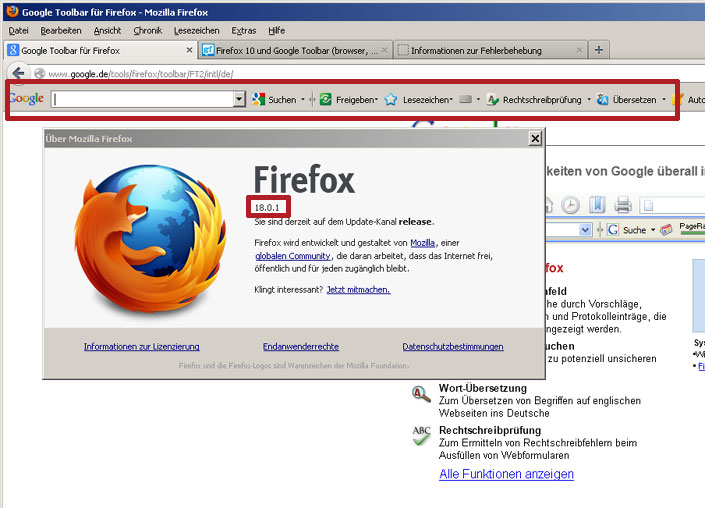Open a new tab with plus button
The image size is (705, 508).
[598, 50]
